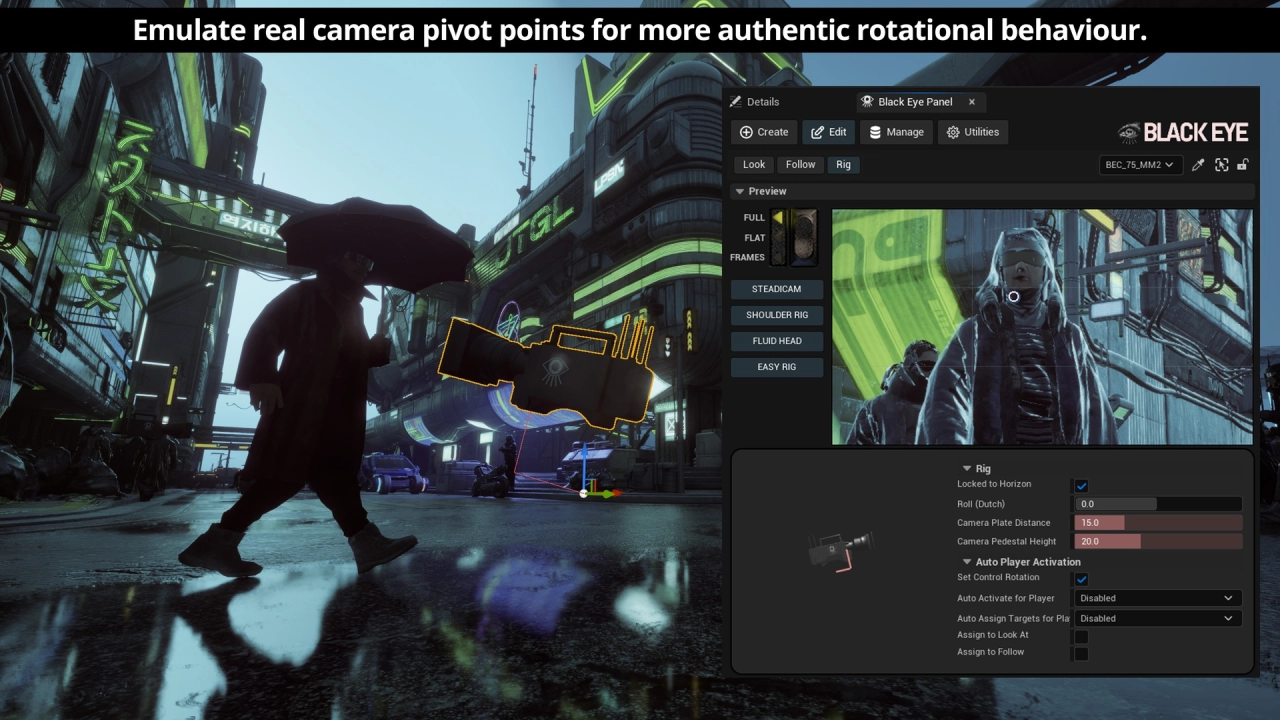The width and height of the screenshot is (1280, 720).
Task: Open the Create menu
Action: 764,132
